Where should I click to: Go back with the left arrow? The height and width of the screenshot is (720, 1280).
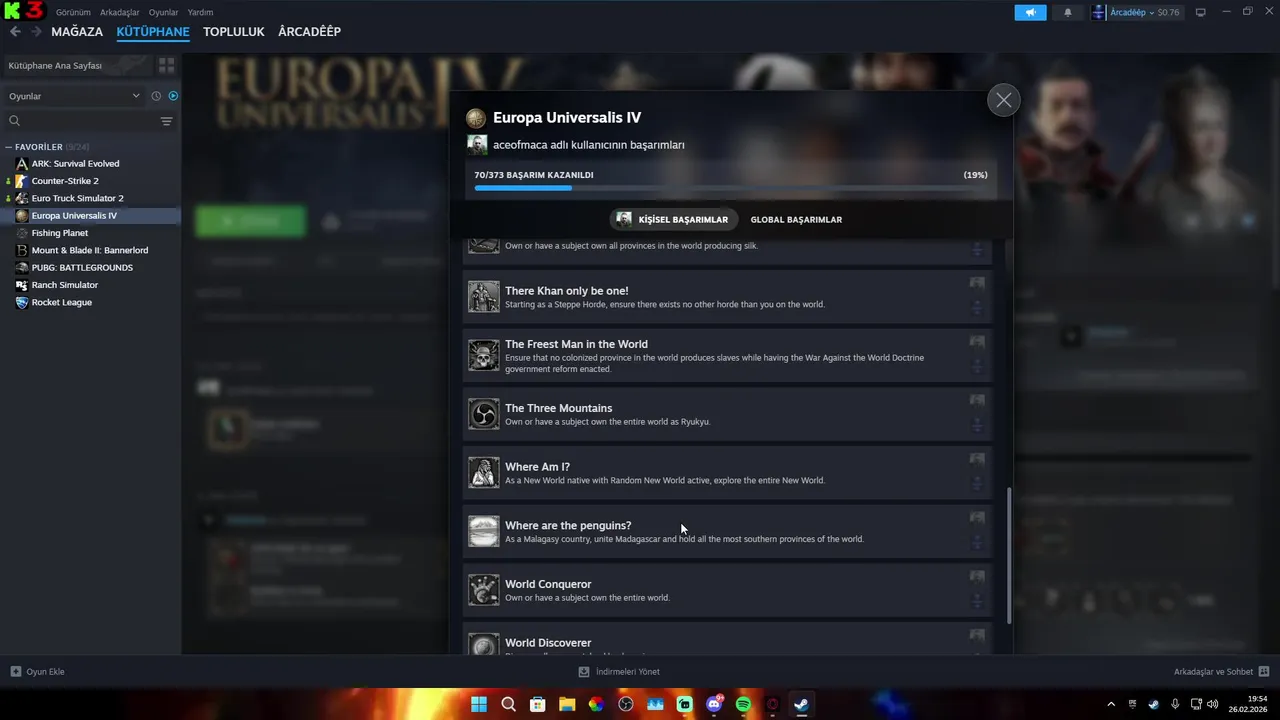tap(15, 32)
